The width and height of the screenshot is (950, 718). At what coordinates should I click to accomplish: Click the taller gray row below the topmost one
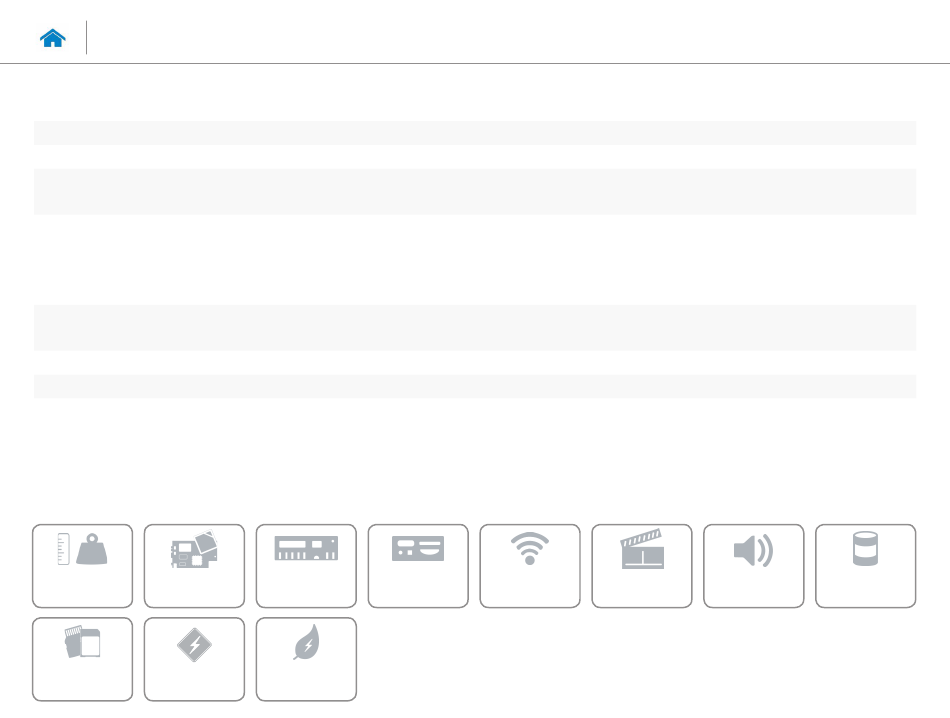[x=475, y=191]
